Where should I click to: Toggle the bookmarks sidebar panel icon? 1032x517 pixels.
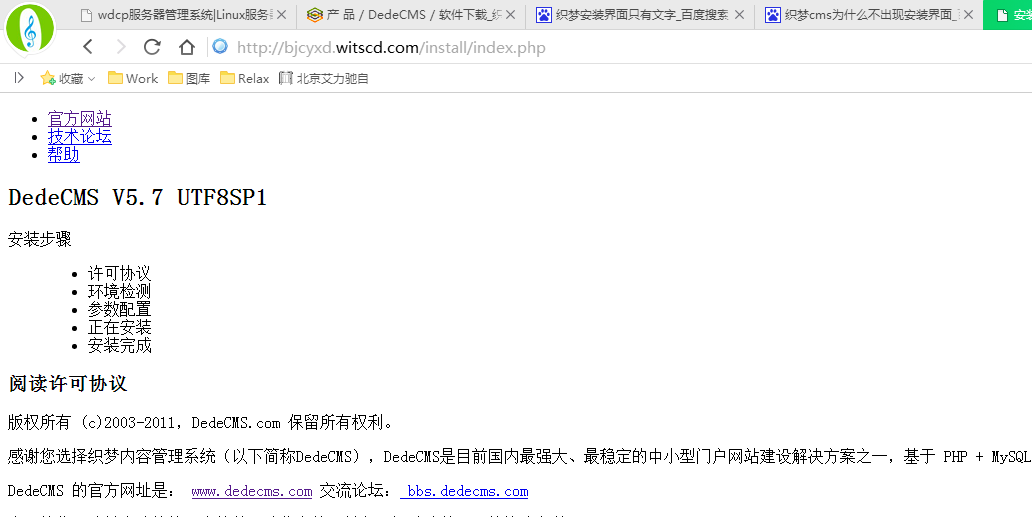[x=19, y=78]
